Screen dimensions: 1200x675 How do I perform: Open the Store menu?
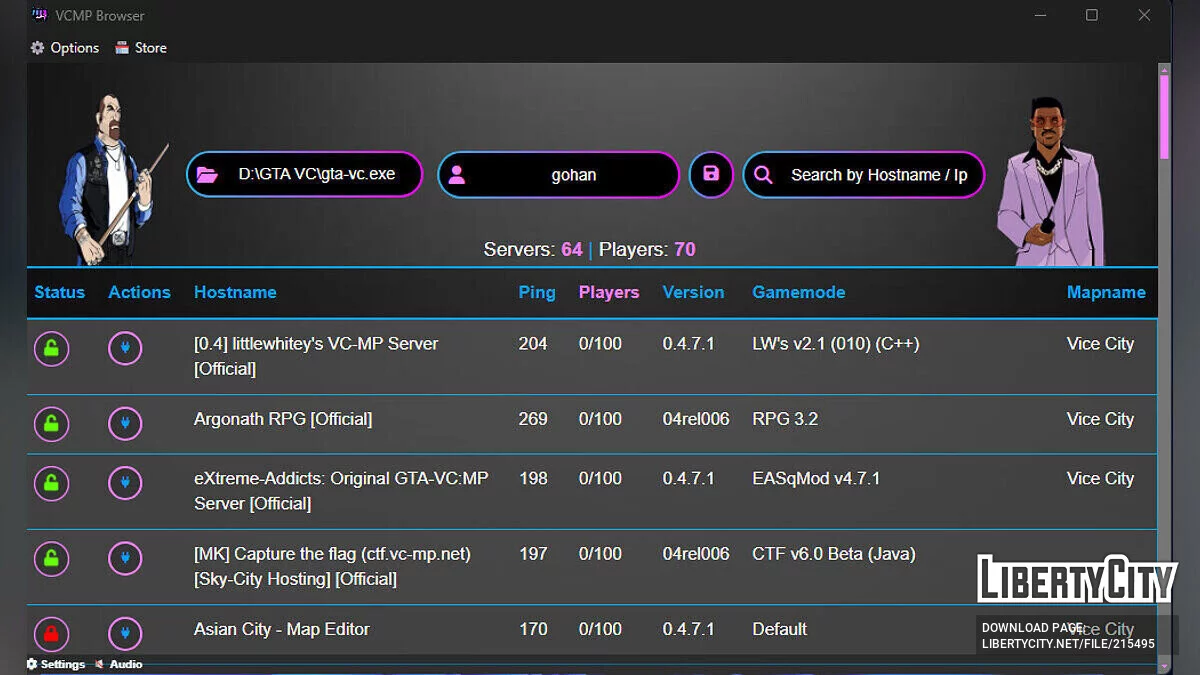tap(141, 48)
